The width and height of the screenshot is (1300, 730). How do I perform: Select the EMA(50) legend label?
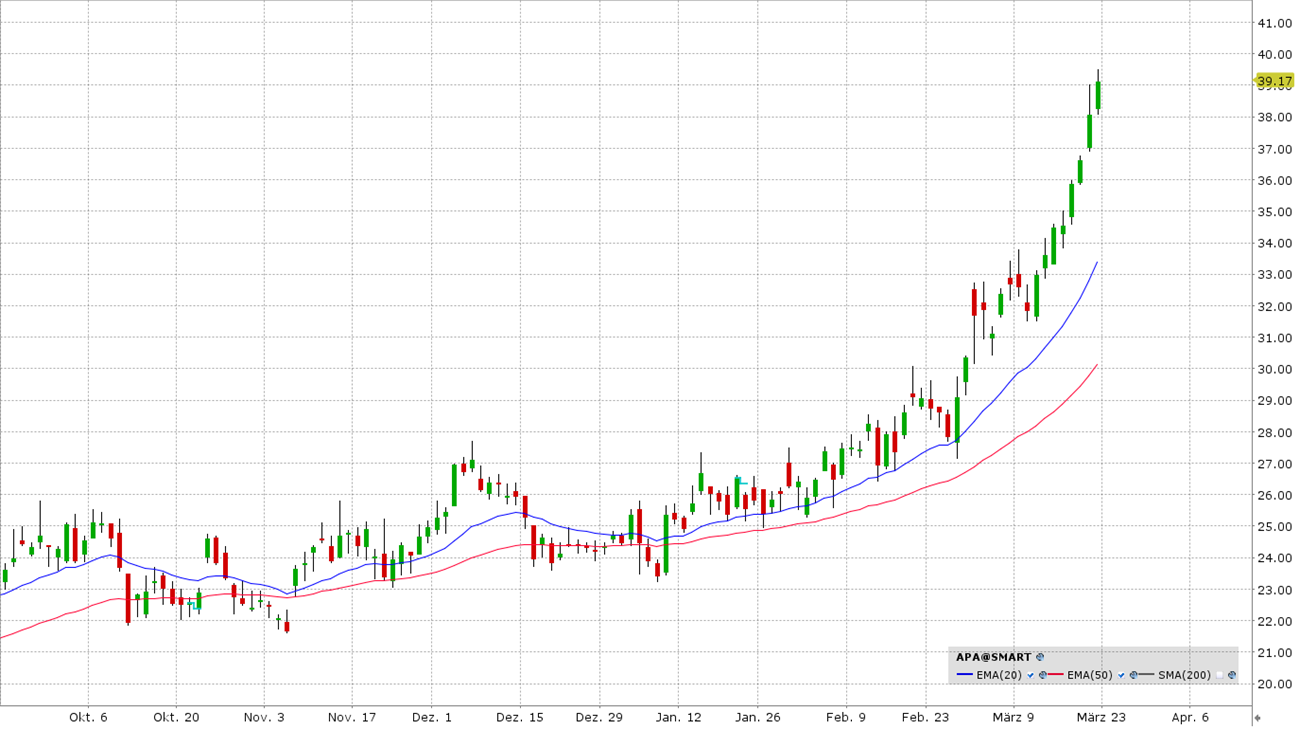pyautogui.click(x=1090, y=675)
